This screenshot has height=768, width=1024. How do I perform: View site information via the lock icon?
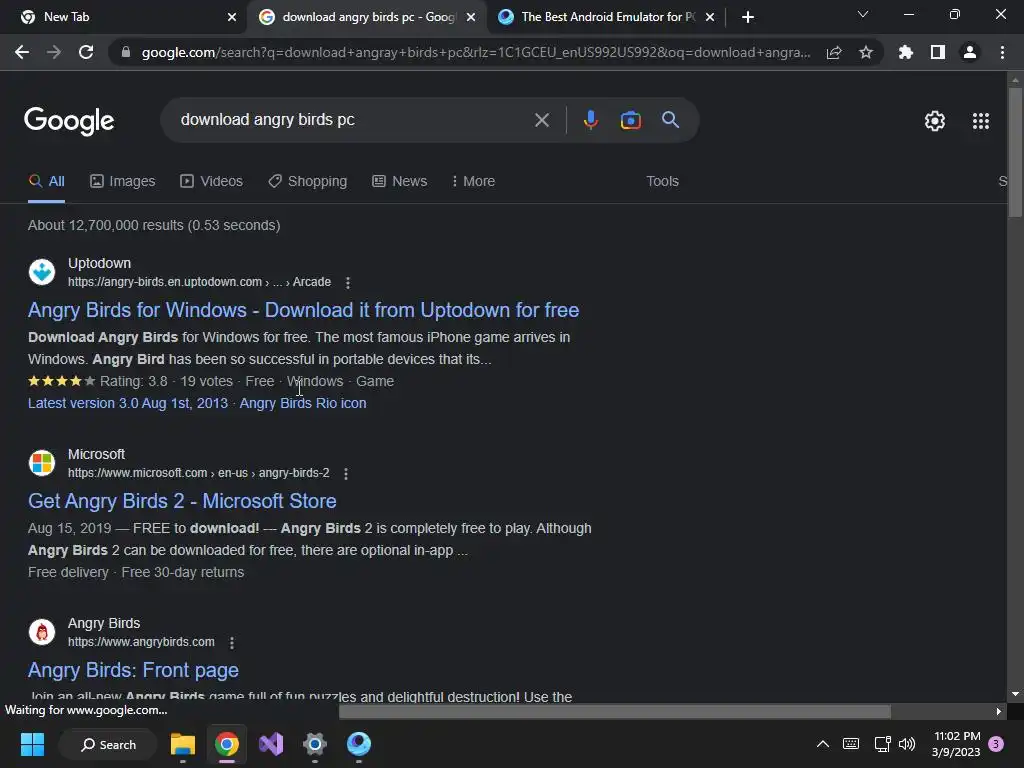pos(126,52)
